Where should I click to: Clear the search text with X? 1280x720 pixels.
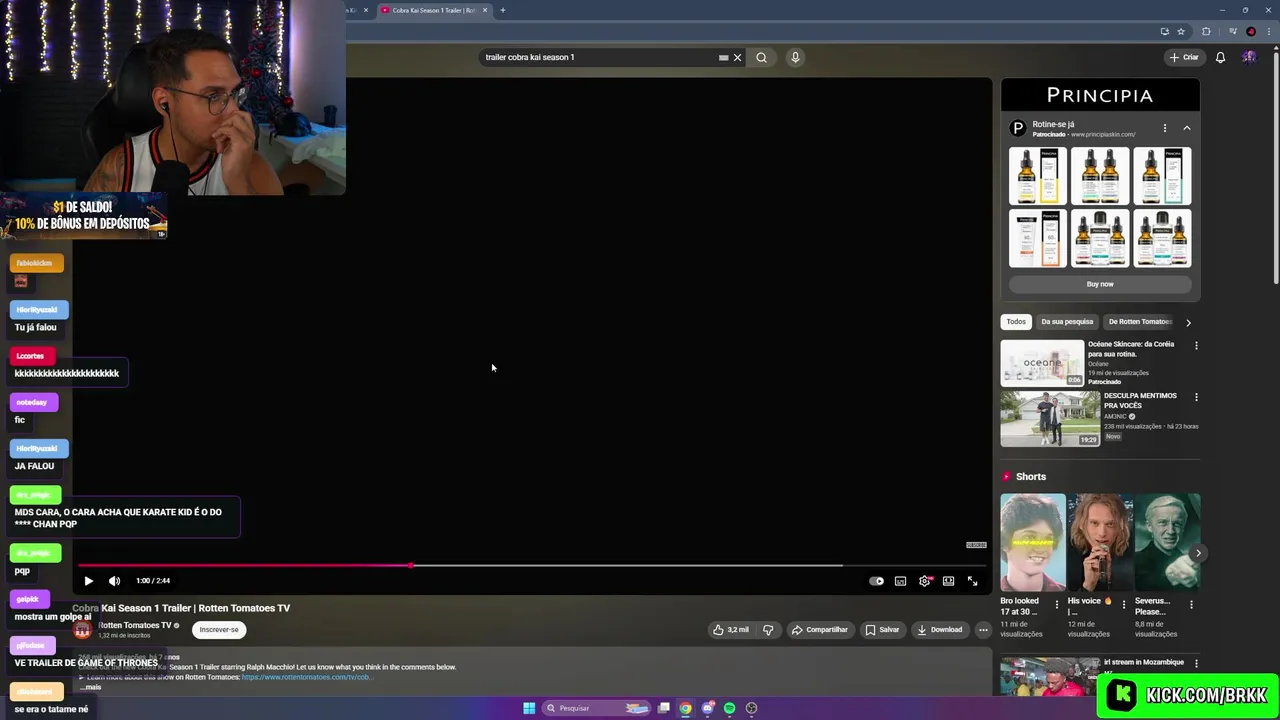coord(738,57)
